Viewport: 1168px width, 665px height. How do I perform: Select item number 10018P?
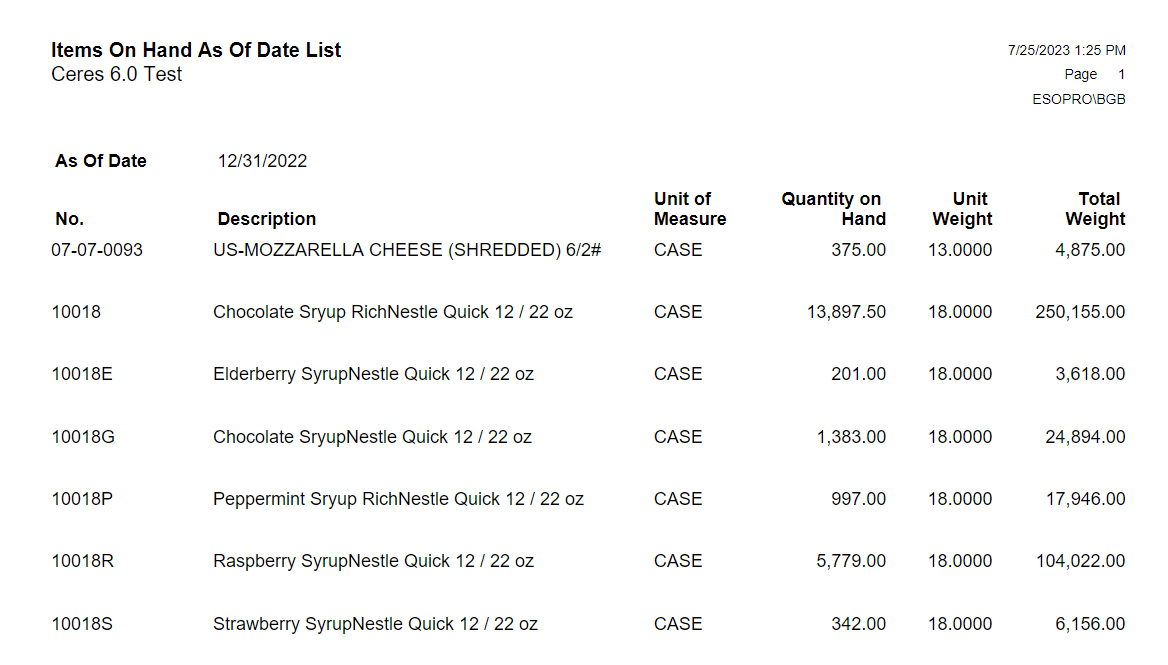82,499
